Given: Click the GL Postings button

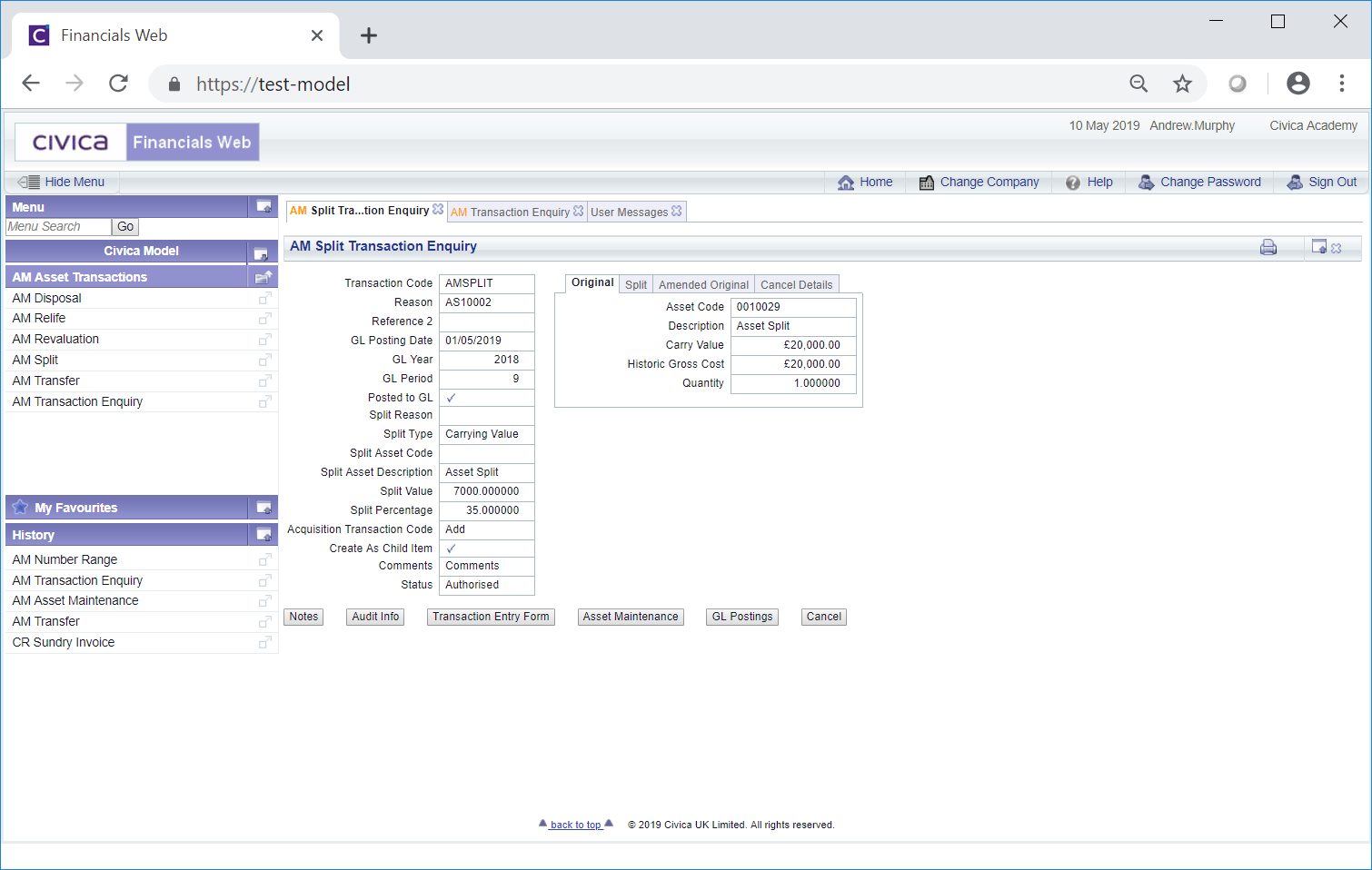Looking at the screenshot, I should [x=742, y=617].
